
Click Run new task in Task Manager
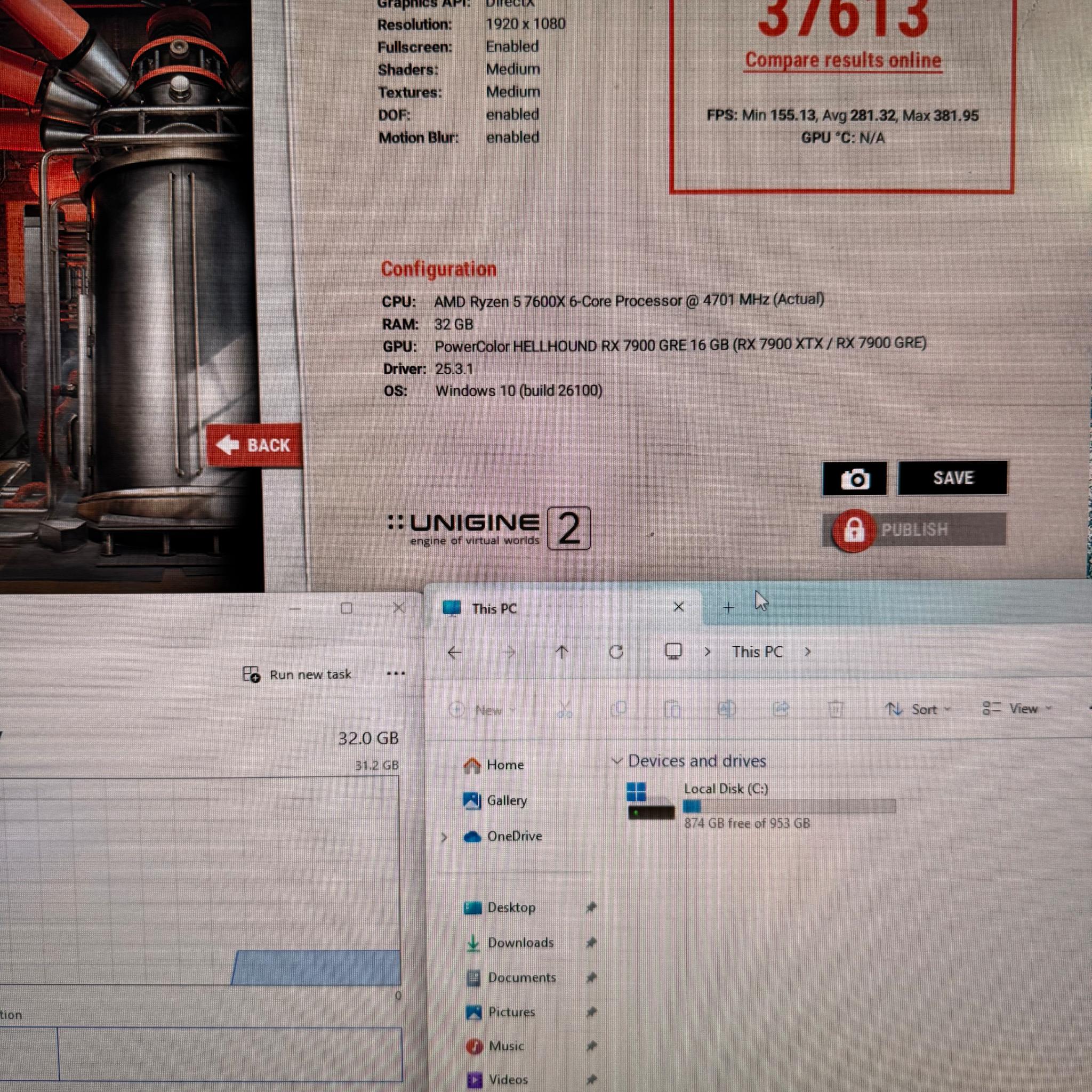(x=298, y=675)
